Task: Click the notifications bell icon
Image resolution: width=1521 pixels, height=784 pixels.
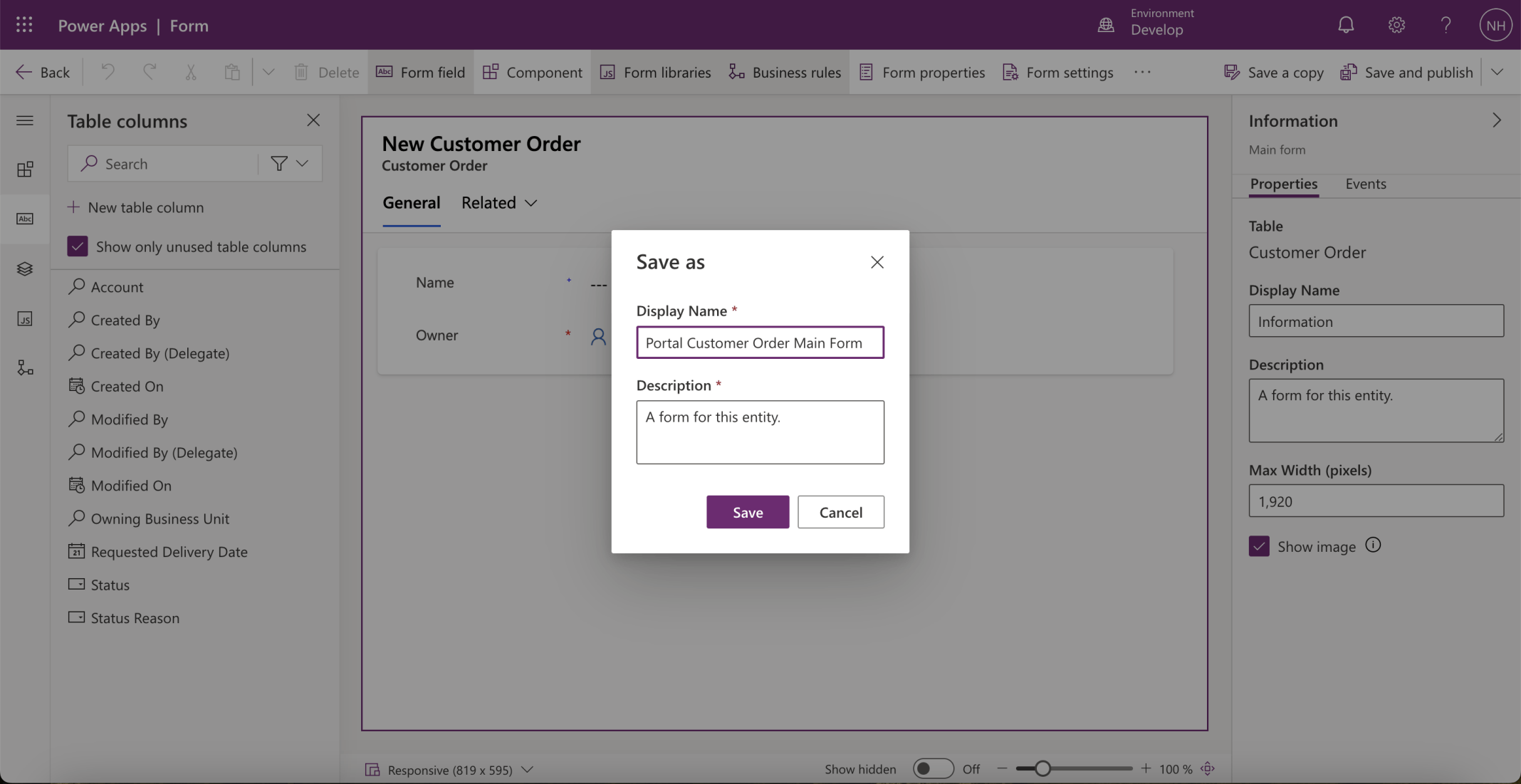Action: [1345, 26]
